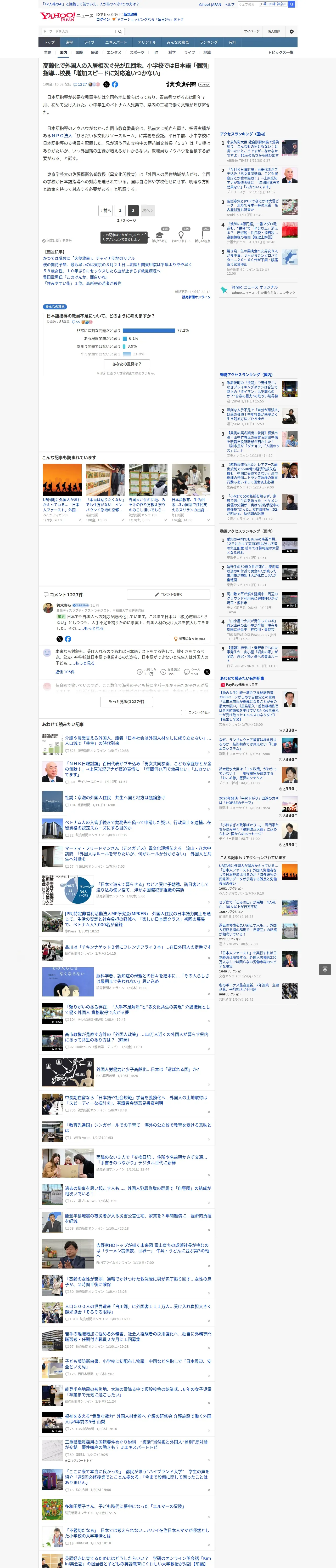
Task: Click the わかりやすい light bulb reaction
Action: pyautogui.click(x=181, y=235)
